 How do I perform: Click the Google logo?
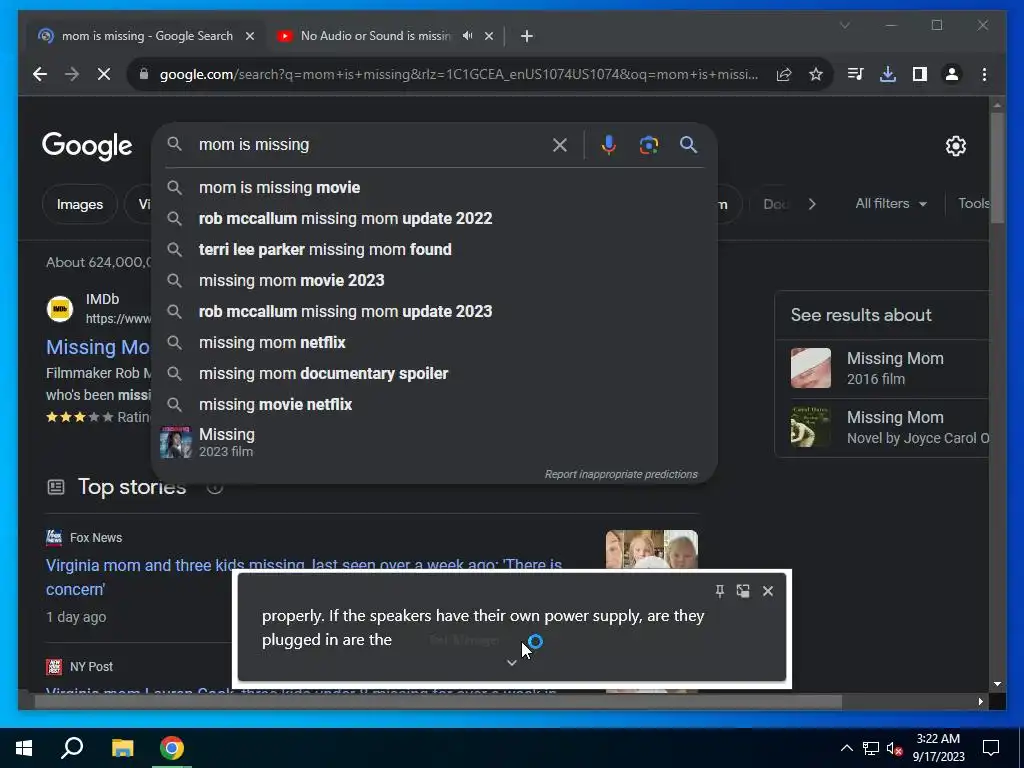tap(87, 146)
